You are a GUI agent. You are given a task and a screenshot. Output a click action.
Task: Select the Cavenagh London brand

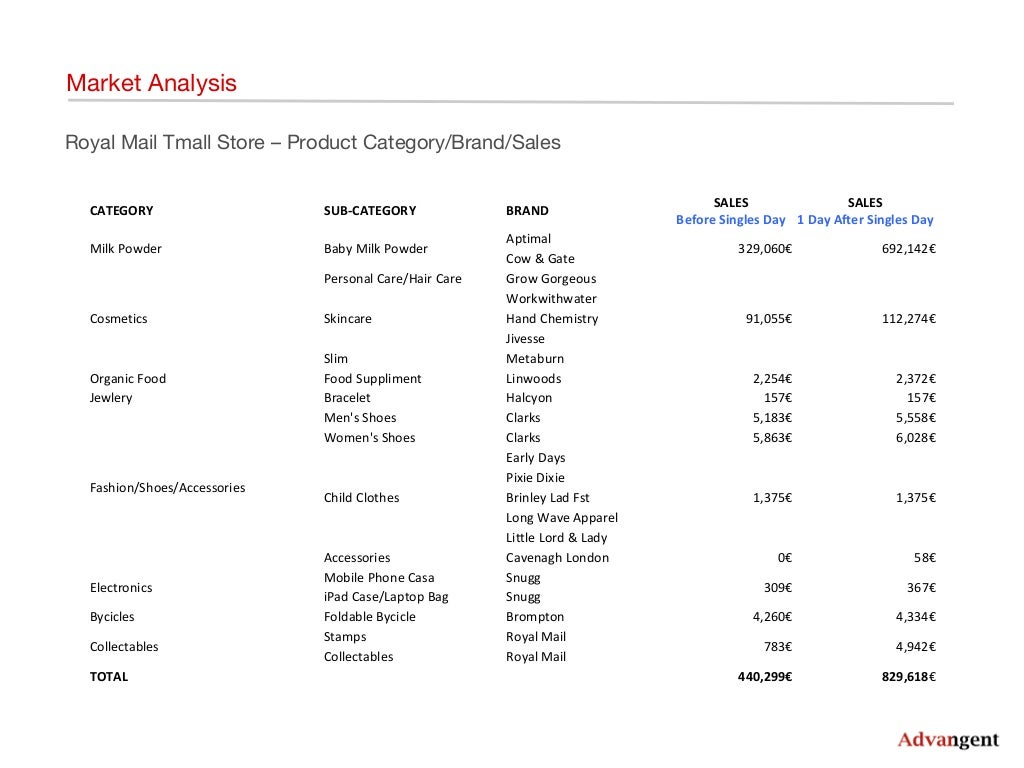pos(557,558)
